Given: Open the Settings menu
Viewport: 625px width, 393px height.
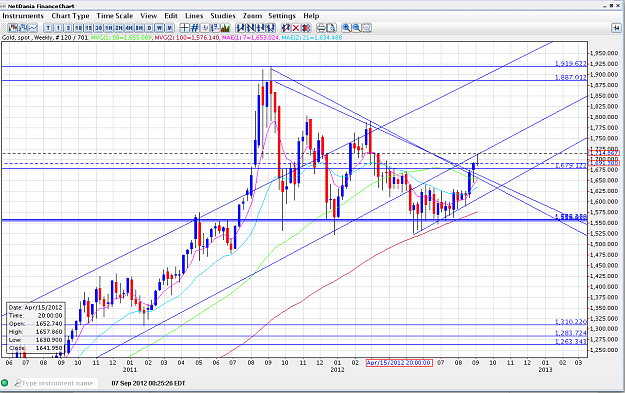Looking at the screenshot, I should (282, 16).
